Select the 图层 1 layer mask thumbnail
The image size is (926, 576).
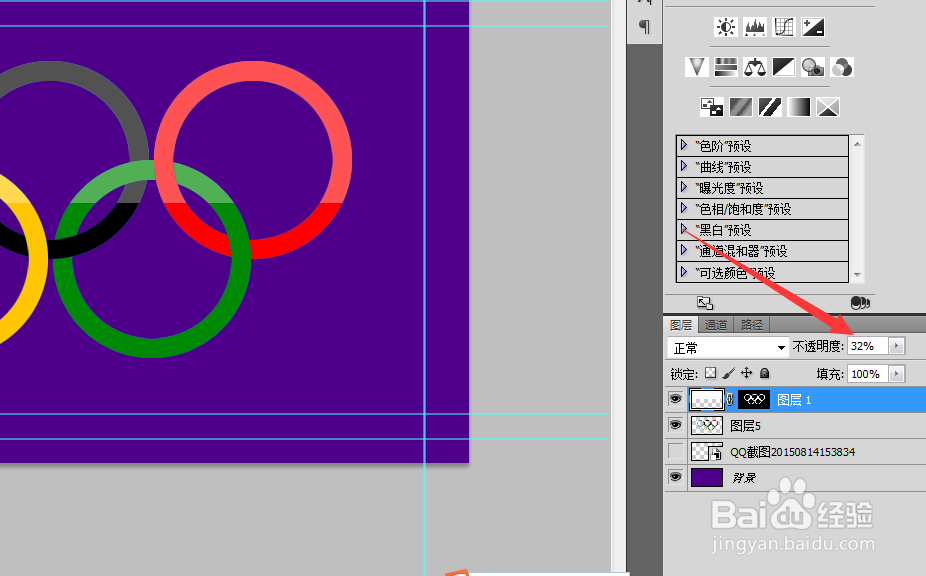(x=754, y=400)
